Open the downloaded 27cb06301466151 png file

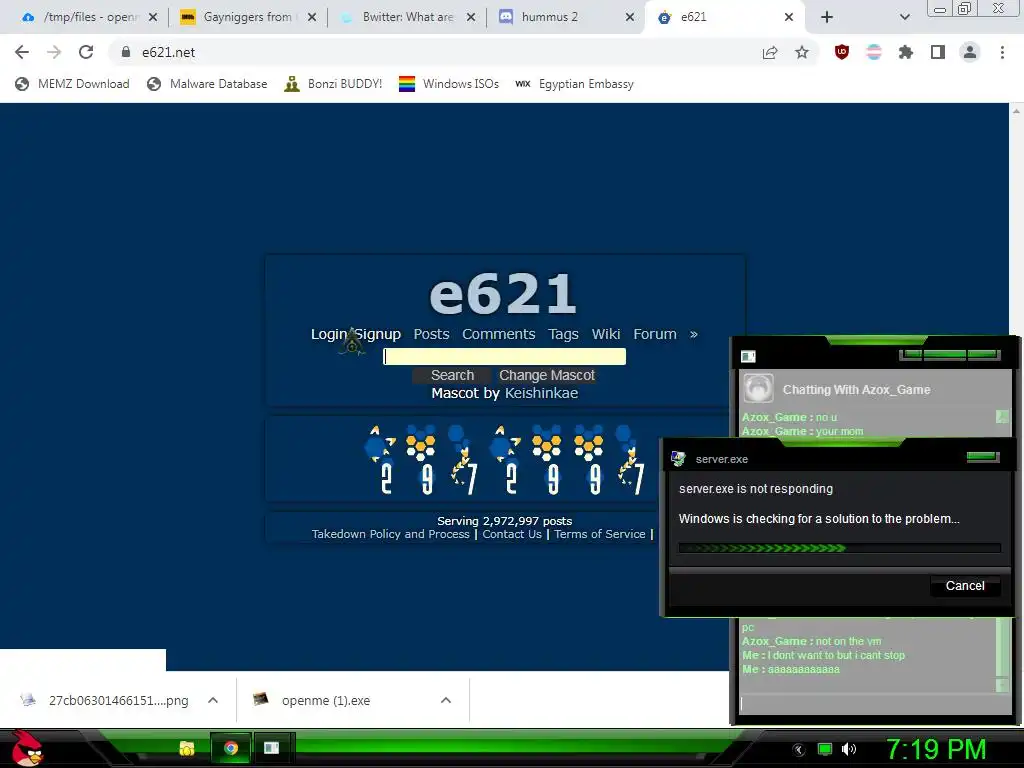pos(106,700)
